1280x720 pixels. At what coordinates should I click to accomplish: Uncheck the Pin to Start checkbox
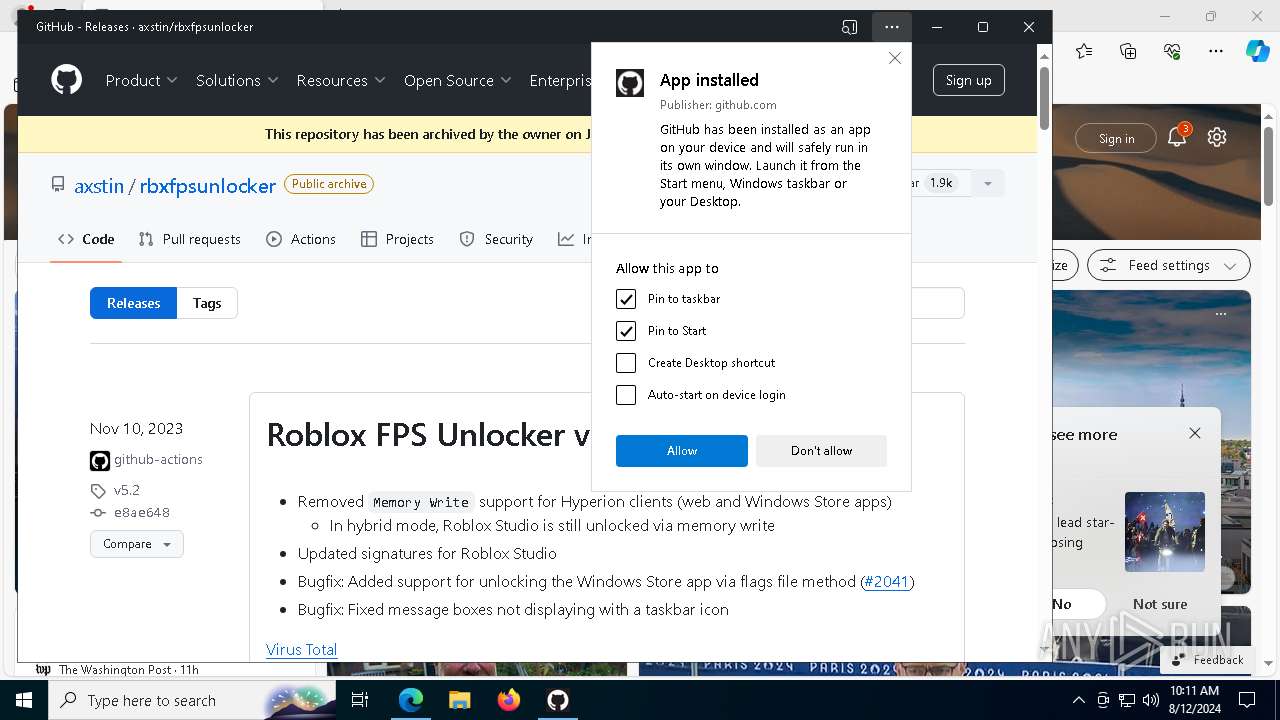click(626, 331)
